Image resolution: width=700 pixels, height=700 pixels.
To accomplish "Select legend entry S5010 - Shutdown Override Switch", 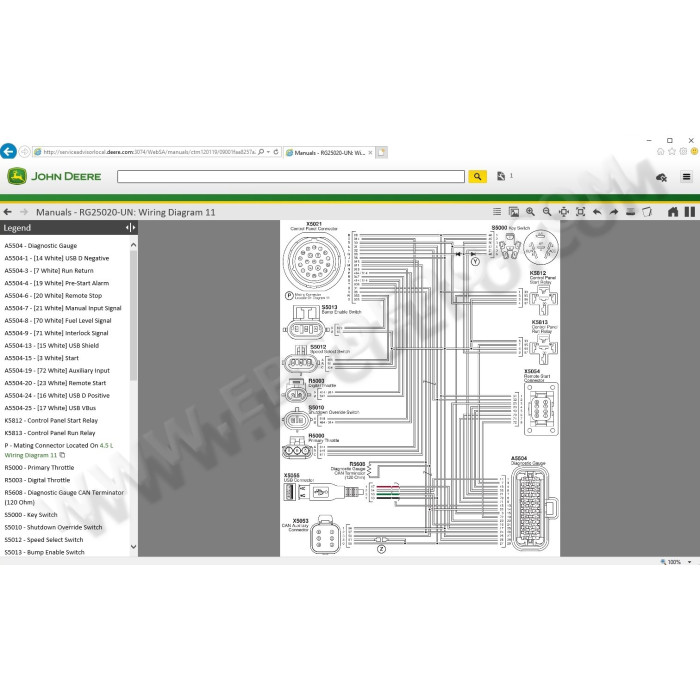I will click(x=54, y=527).
